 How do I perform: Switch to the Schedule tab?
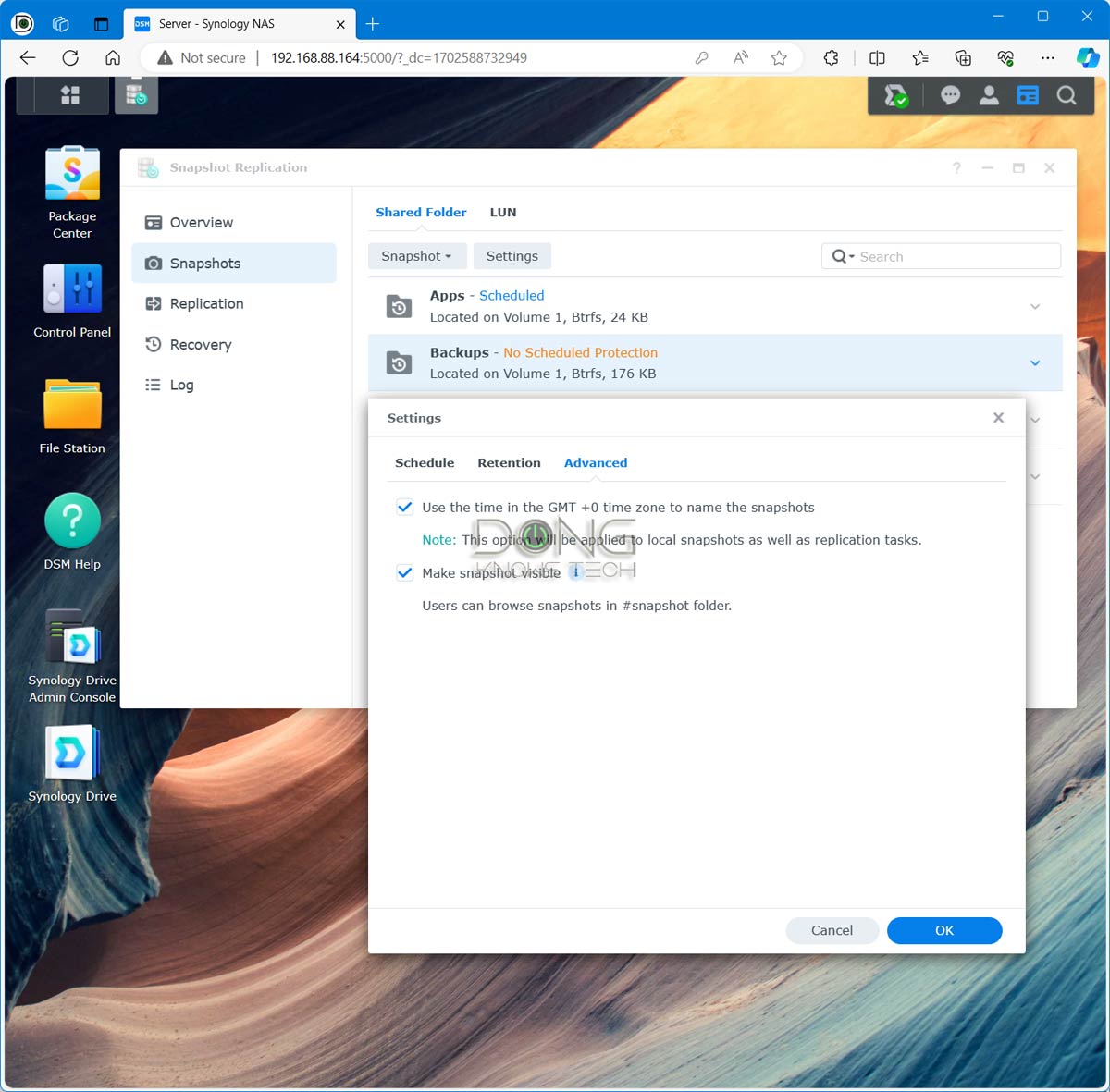(425, 462)
